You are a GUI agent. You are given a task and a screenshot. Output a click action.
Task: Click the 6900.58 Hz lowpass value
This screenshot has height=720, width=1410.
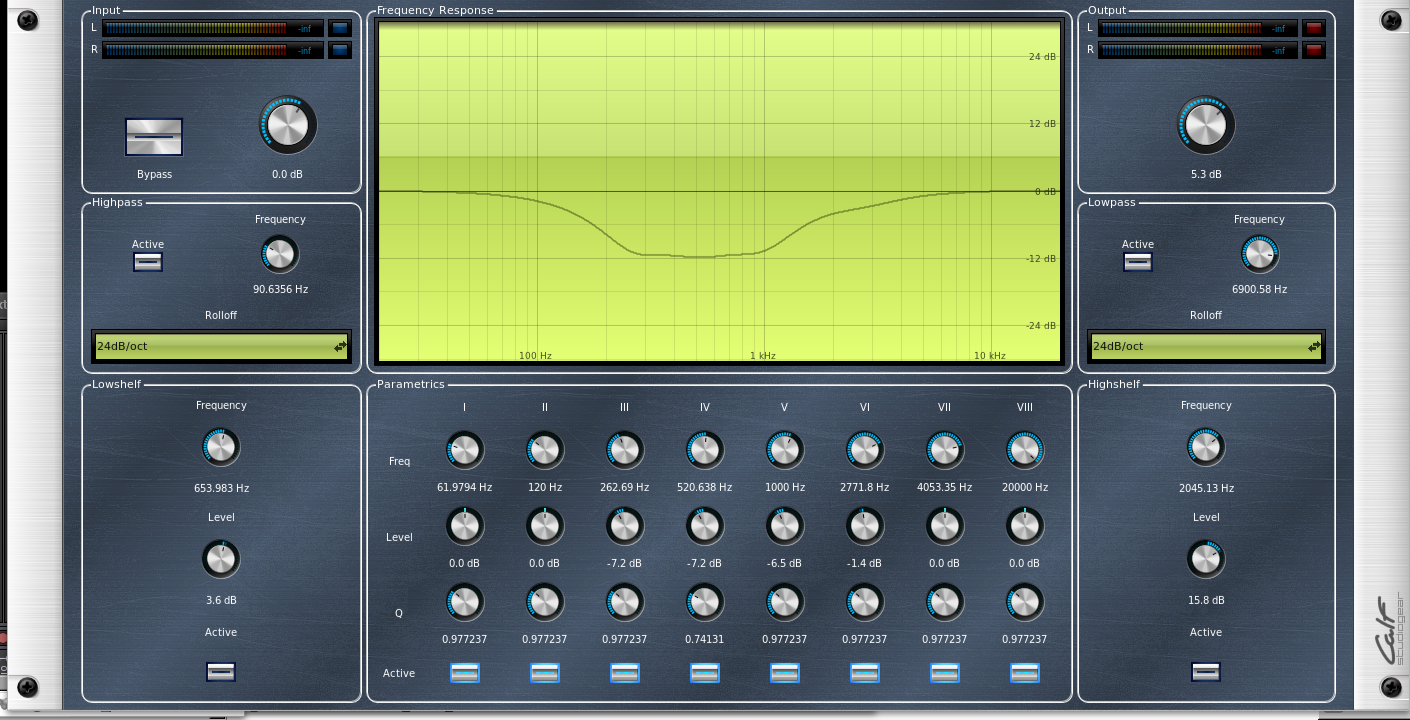pyautogui.click(x=1259, y=290)
